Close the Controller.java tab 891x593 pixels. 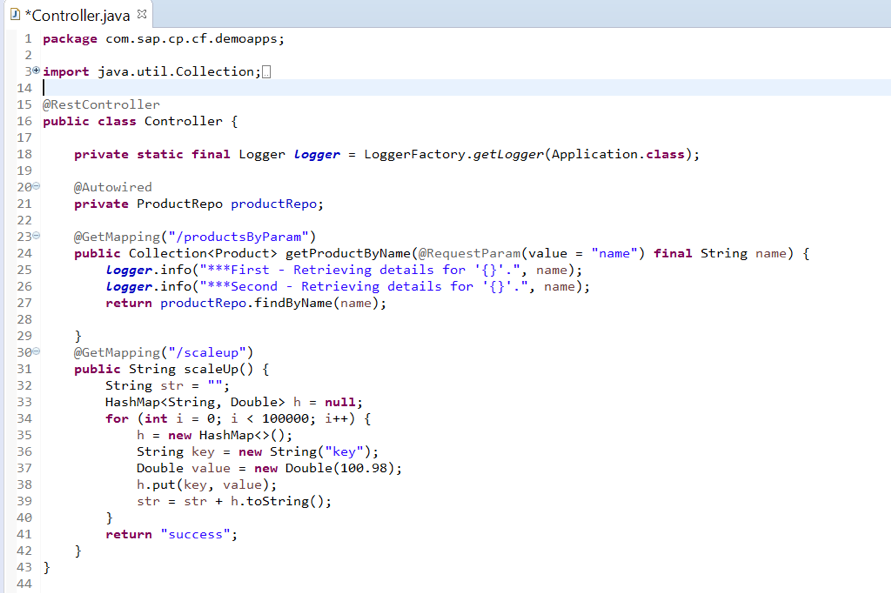142,14
